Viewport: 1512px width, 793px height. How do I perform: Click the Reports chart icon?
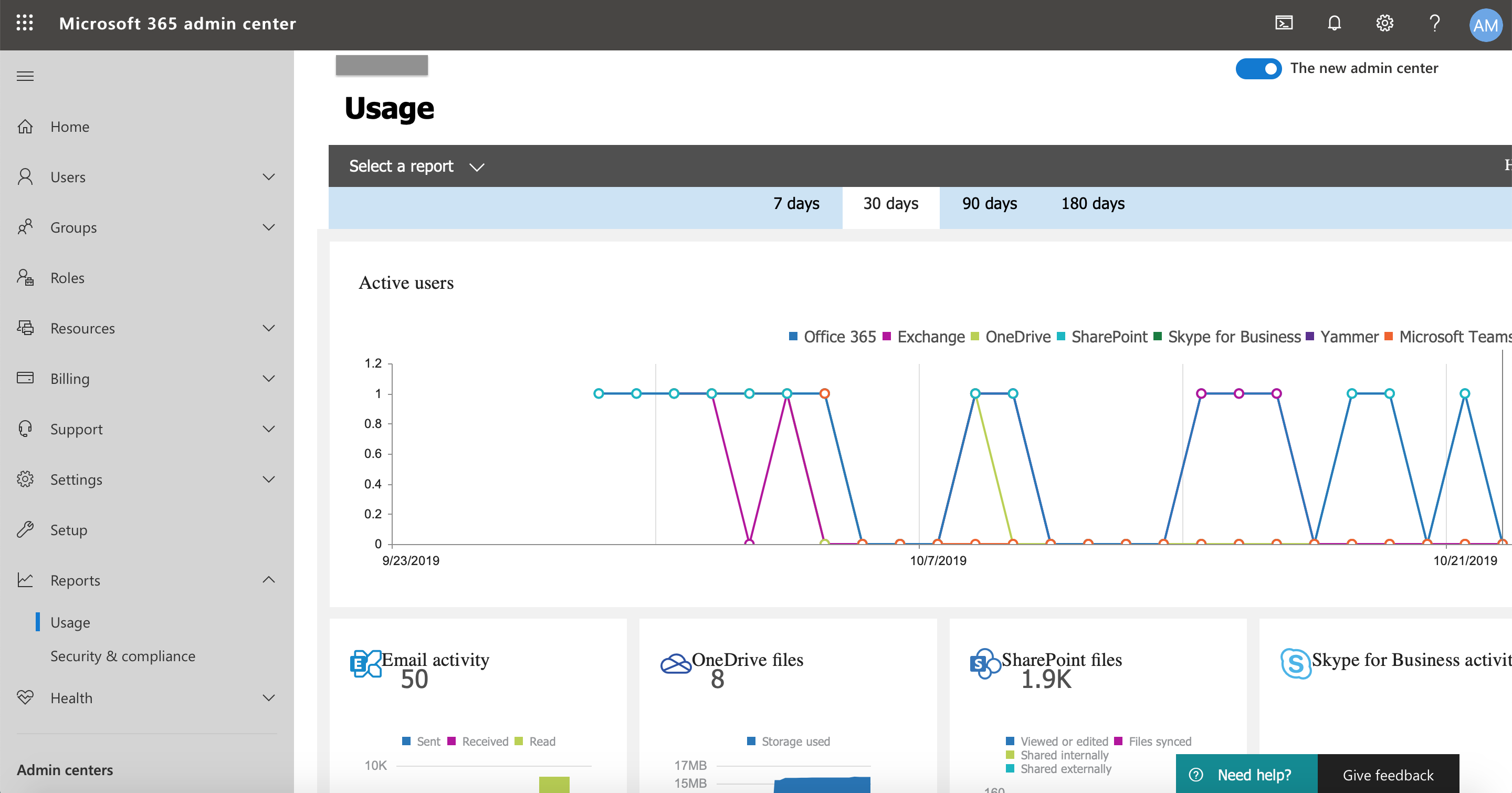tap(25, 580)
